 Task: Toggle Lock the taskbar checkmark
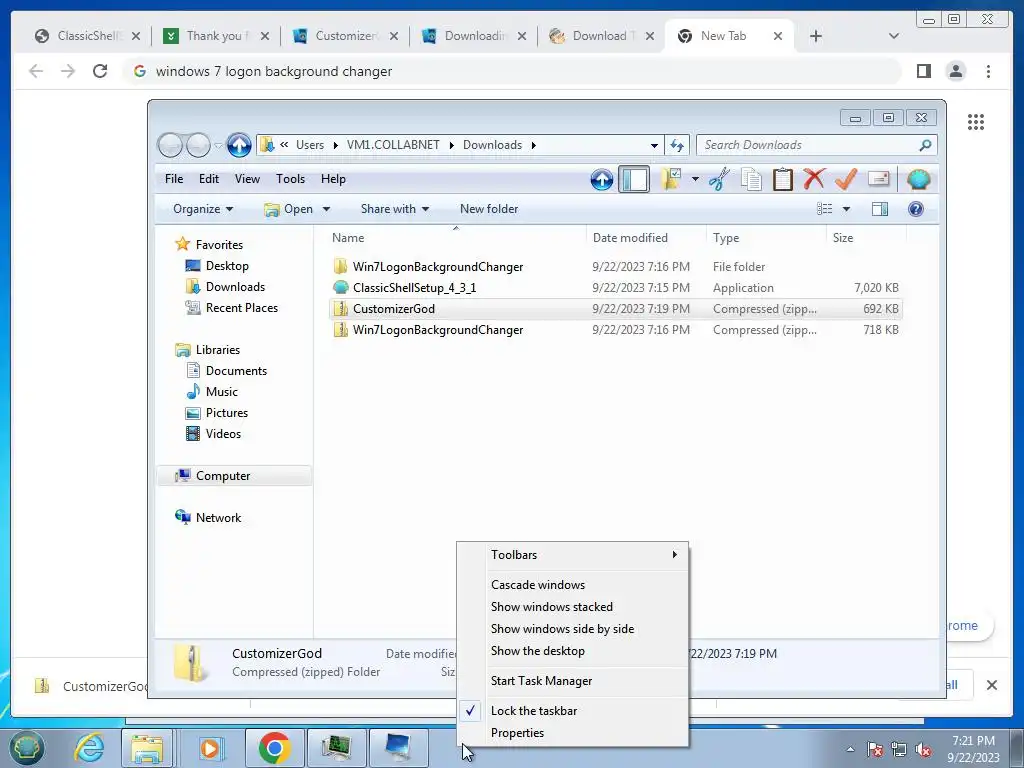point(471,711)
